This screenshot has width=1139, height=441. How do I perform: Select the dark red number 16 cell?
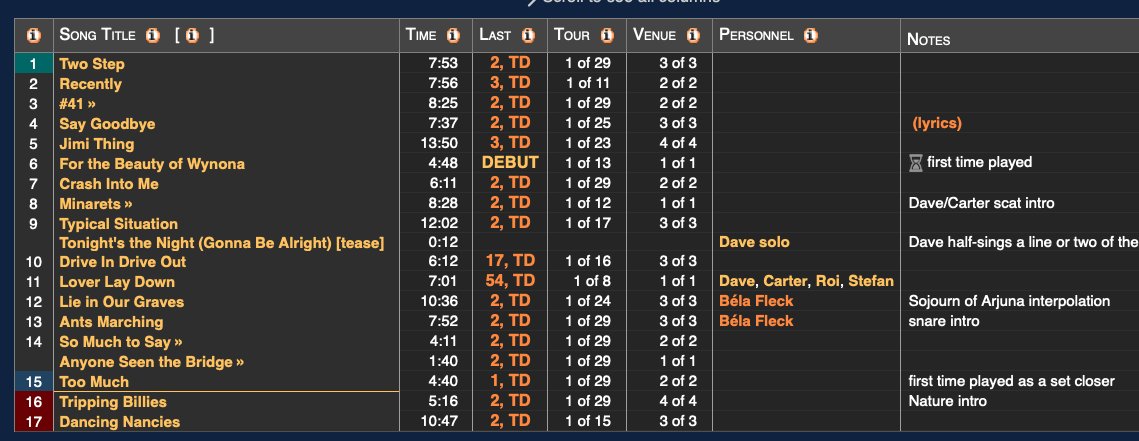33,402
